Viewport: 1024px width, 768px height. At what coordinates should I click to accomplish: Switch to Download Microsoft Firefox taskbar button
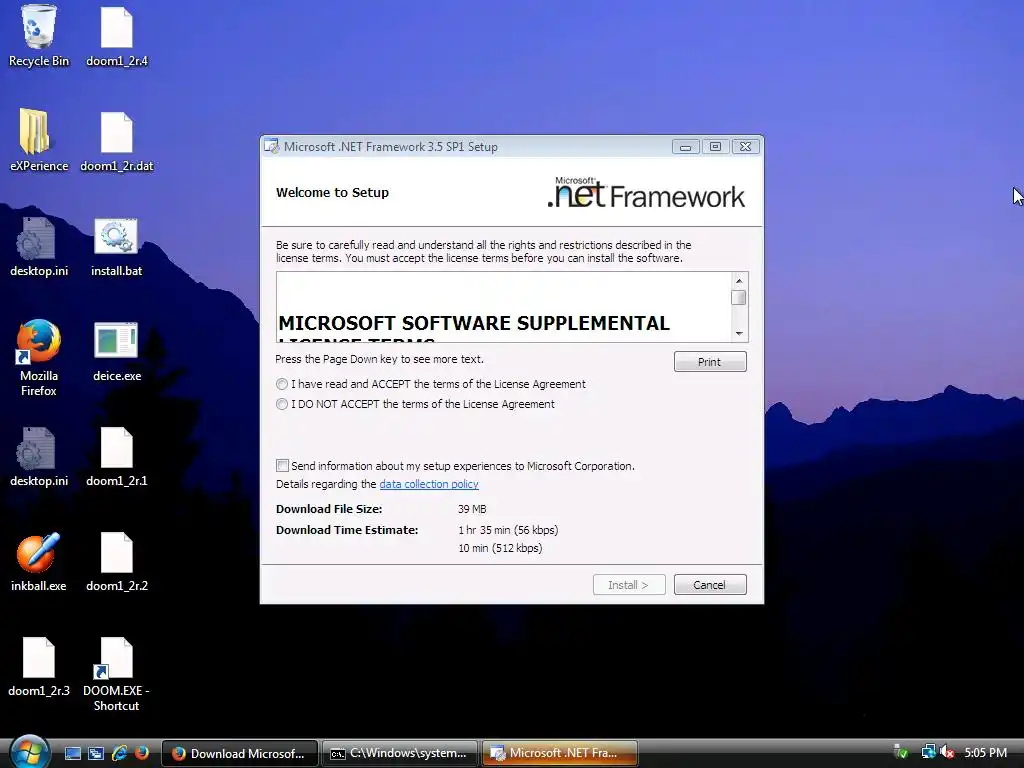click(240, 753)
